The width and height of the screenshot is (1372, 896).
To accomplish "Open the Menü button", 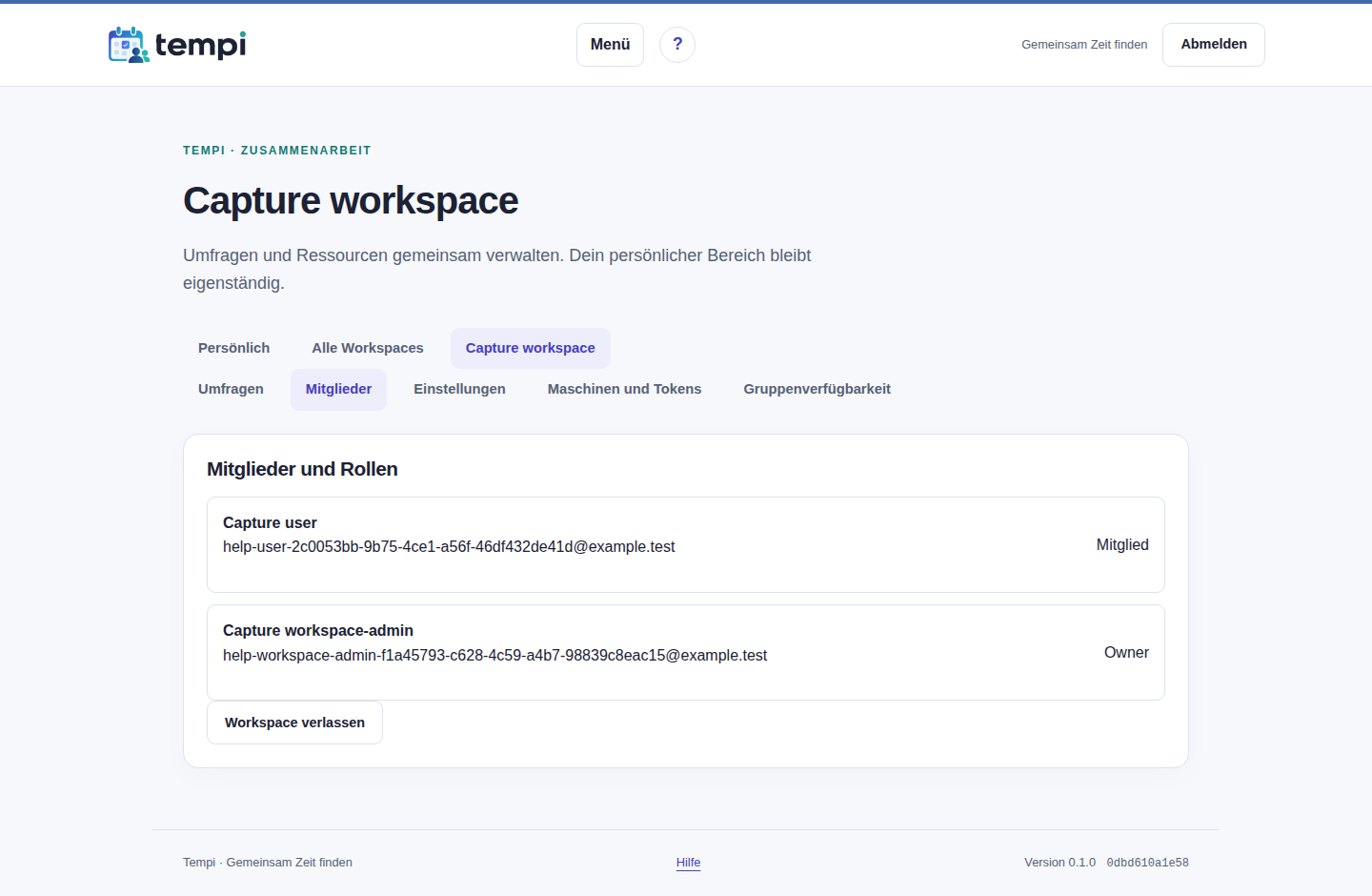I will (x=610, y=45).
